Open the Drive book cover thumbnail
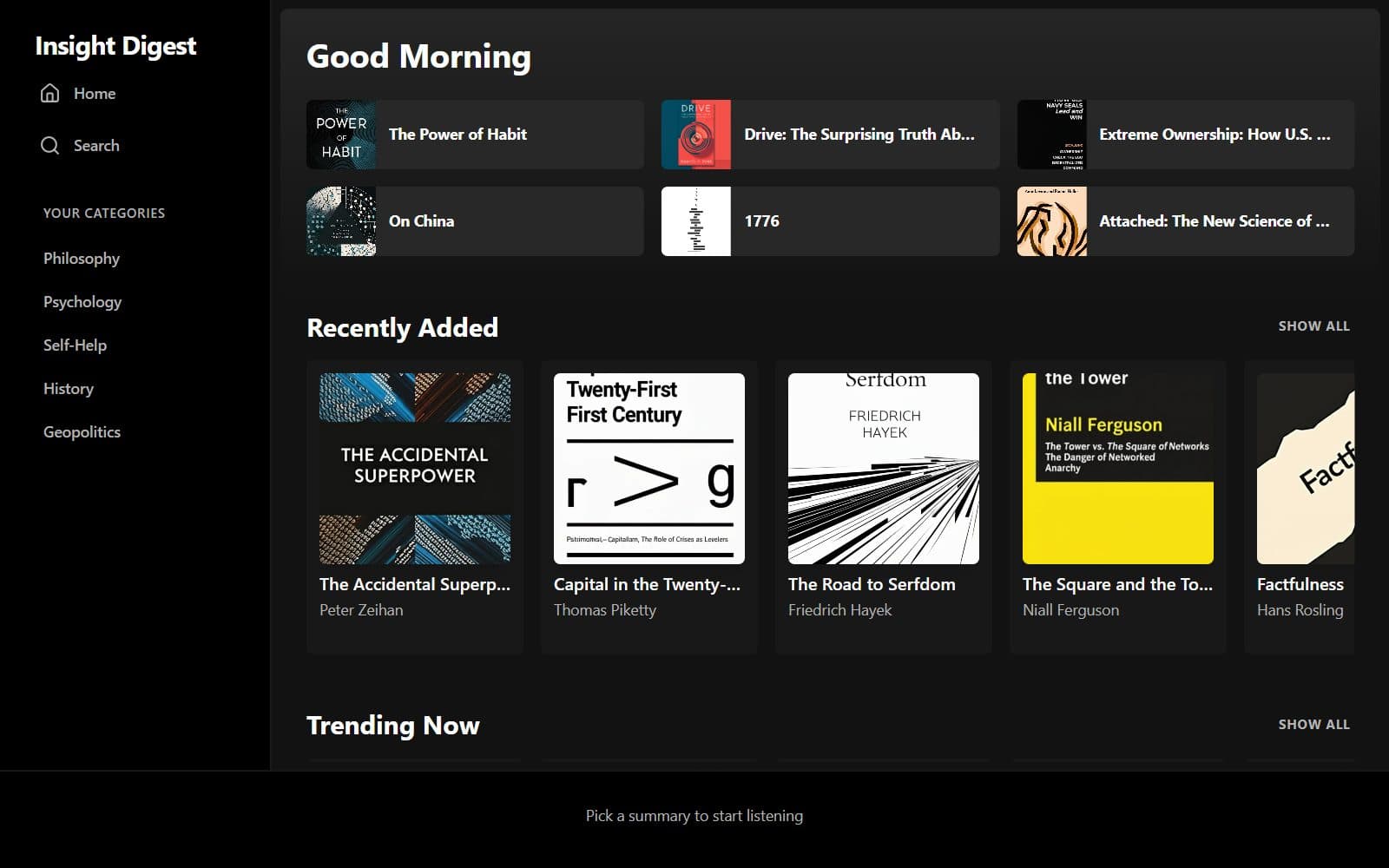 [696, 135]
